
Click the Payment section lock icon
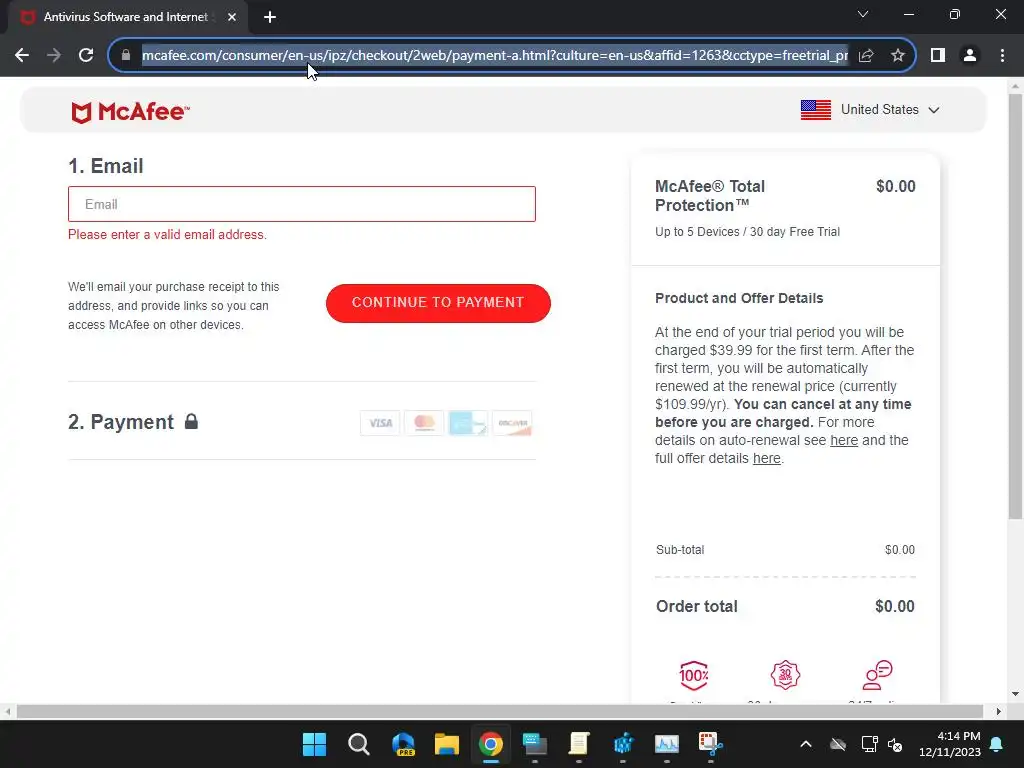click(191, 421)
